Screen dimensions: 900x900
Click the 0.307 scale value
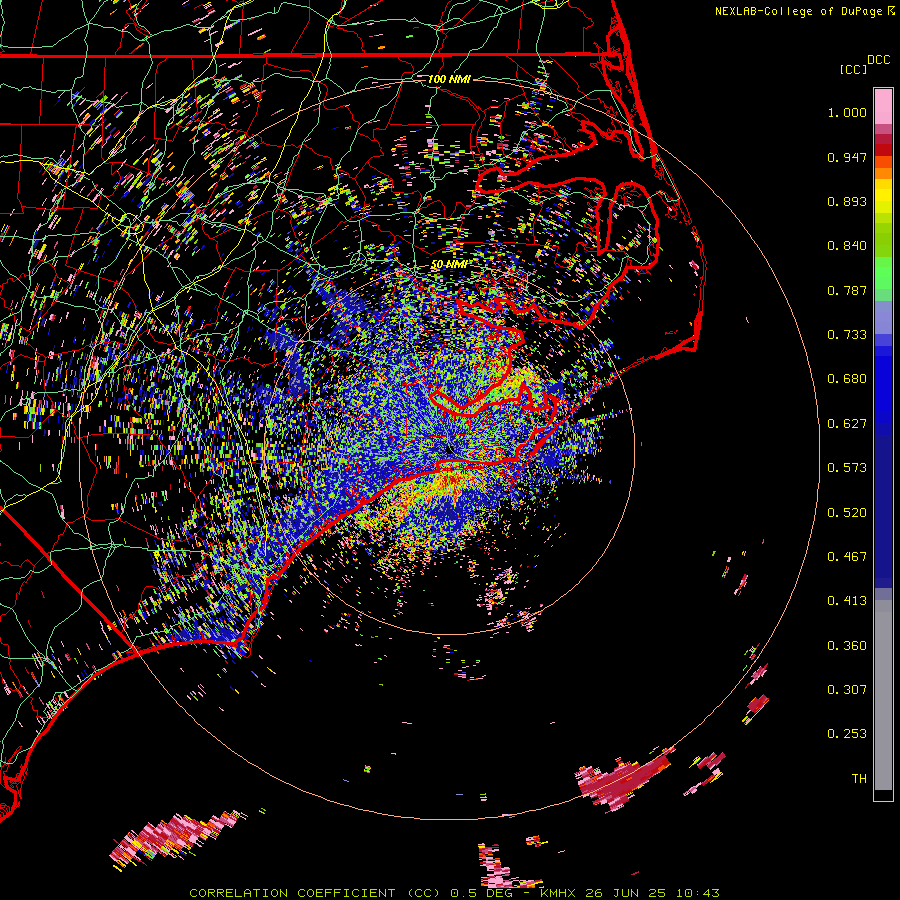[x=847, y=690]
